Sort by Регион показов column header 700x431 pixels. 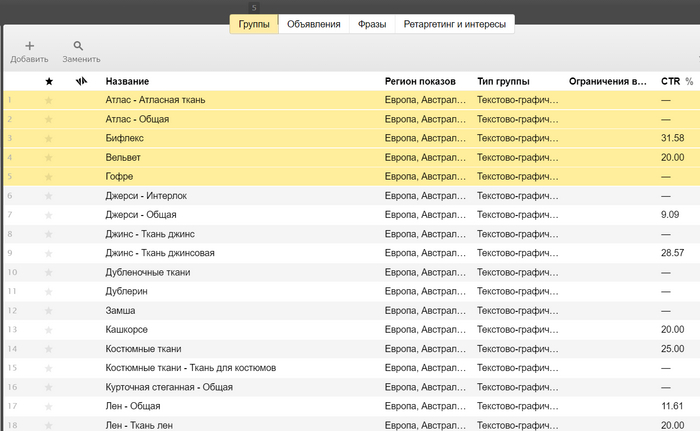pos(420,80)
